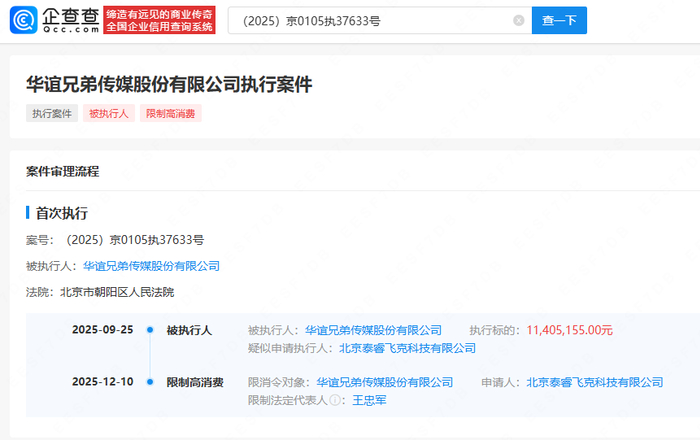Viewport: 700px width, 440px height.
Task: Select the red 被执行人 tag
Action: 110,113
